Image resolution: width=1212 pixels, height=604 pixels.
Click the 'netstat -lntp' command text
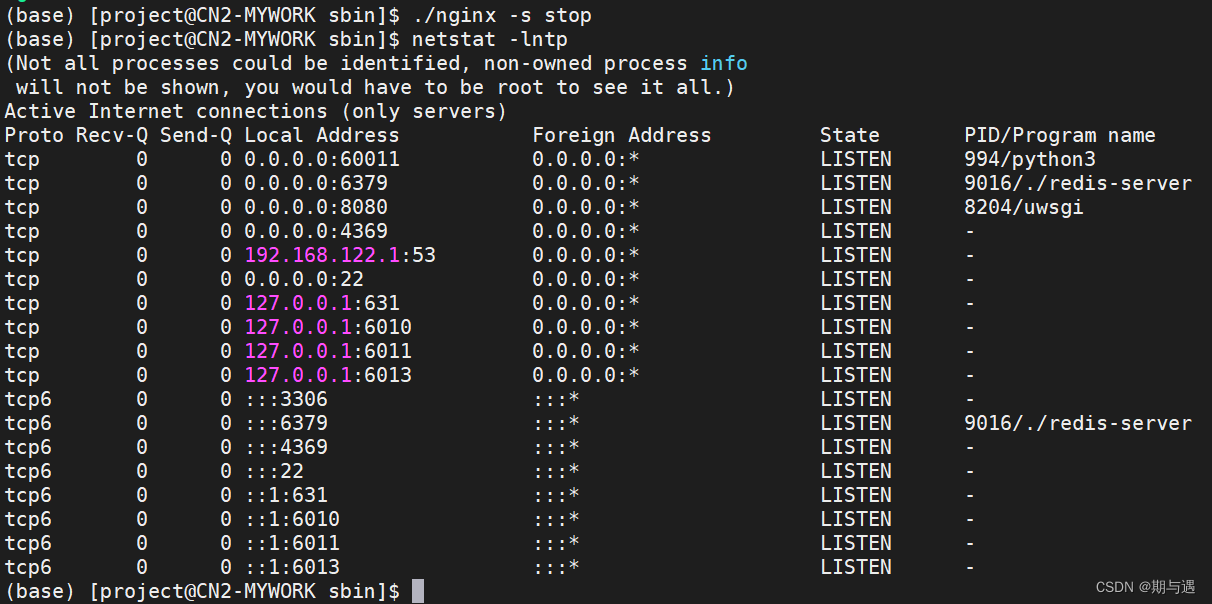click(490, 40)
